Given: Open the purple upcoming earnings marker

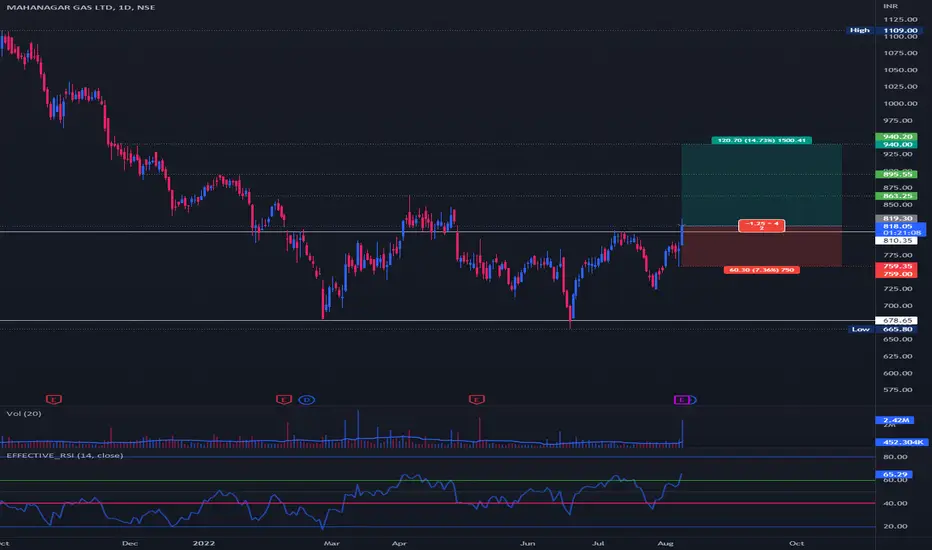Looking at the screenshot, I should pos(681,400).
